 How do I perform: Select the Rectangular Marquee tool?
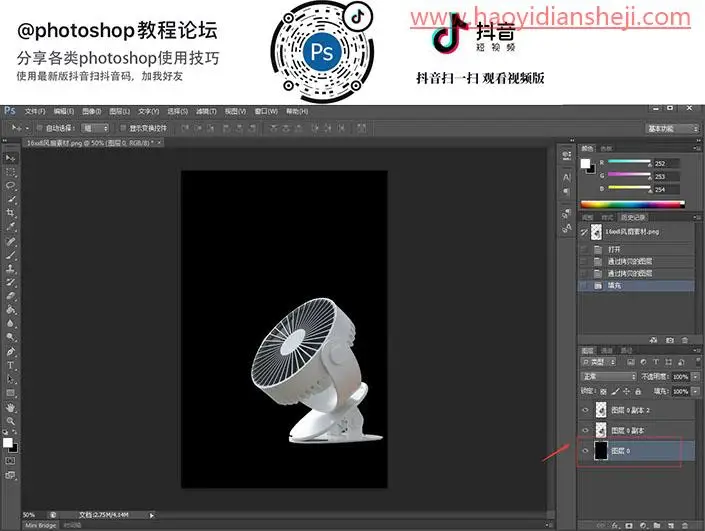(x=10, y=172)
